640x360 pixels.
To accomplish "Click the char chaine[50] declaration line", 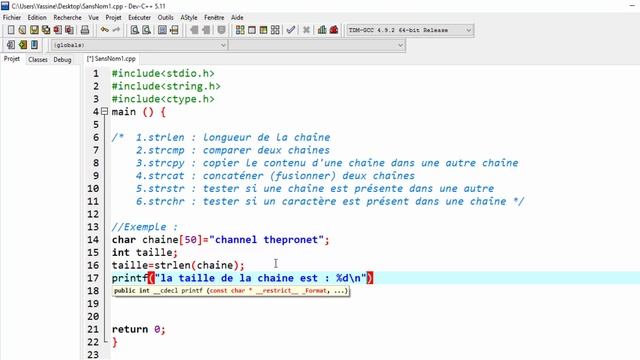I will (220, 240).
